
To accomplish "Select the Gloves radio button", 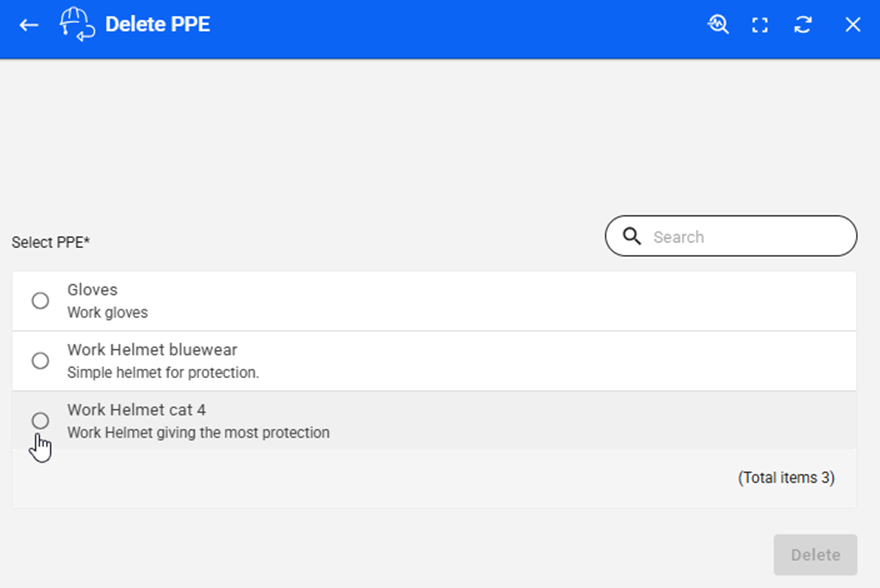I will (x=40, y=301).
